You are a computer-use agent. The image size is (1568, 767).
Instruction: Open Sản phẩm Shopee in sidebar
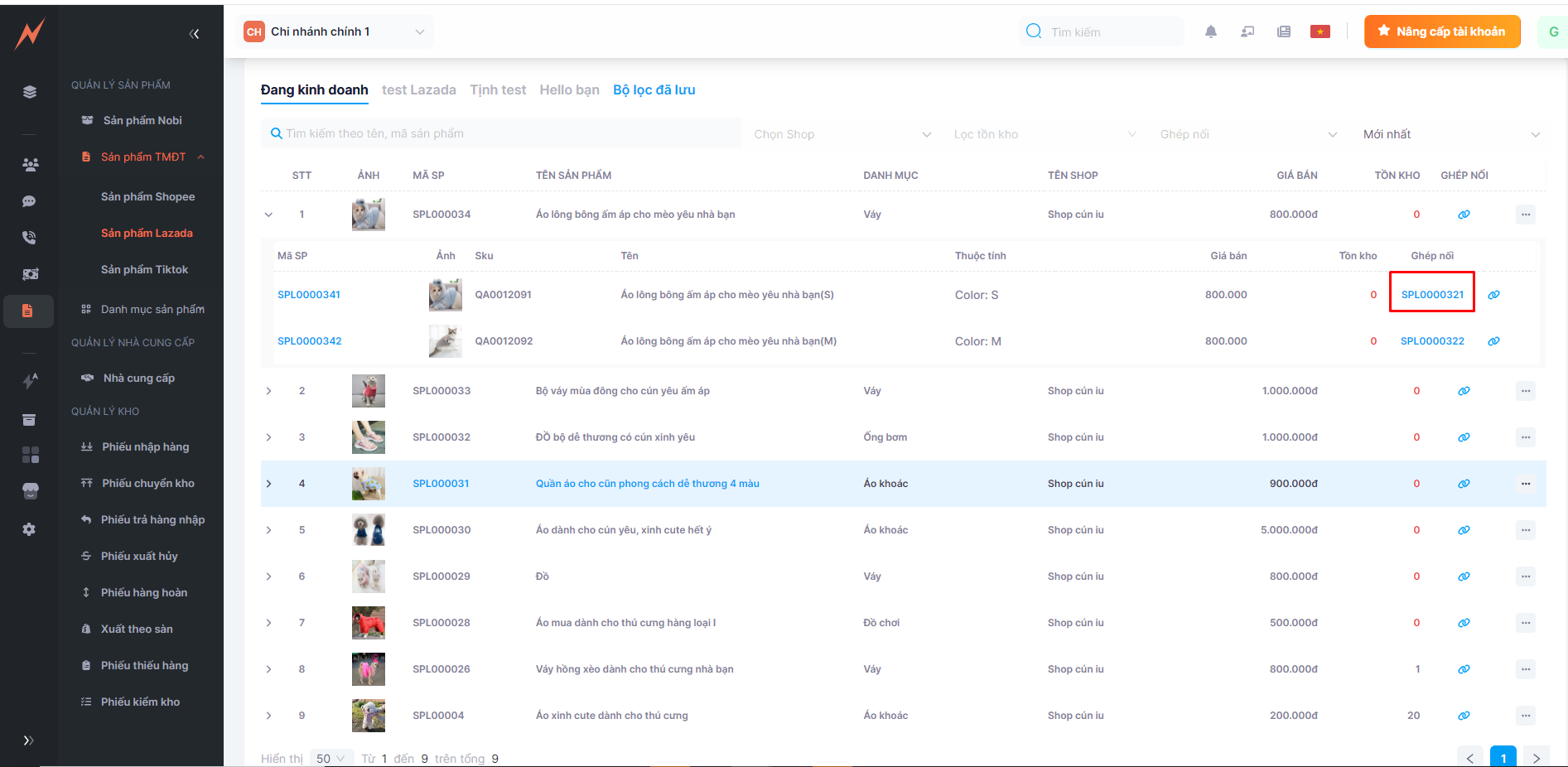[147, 196]
